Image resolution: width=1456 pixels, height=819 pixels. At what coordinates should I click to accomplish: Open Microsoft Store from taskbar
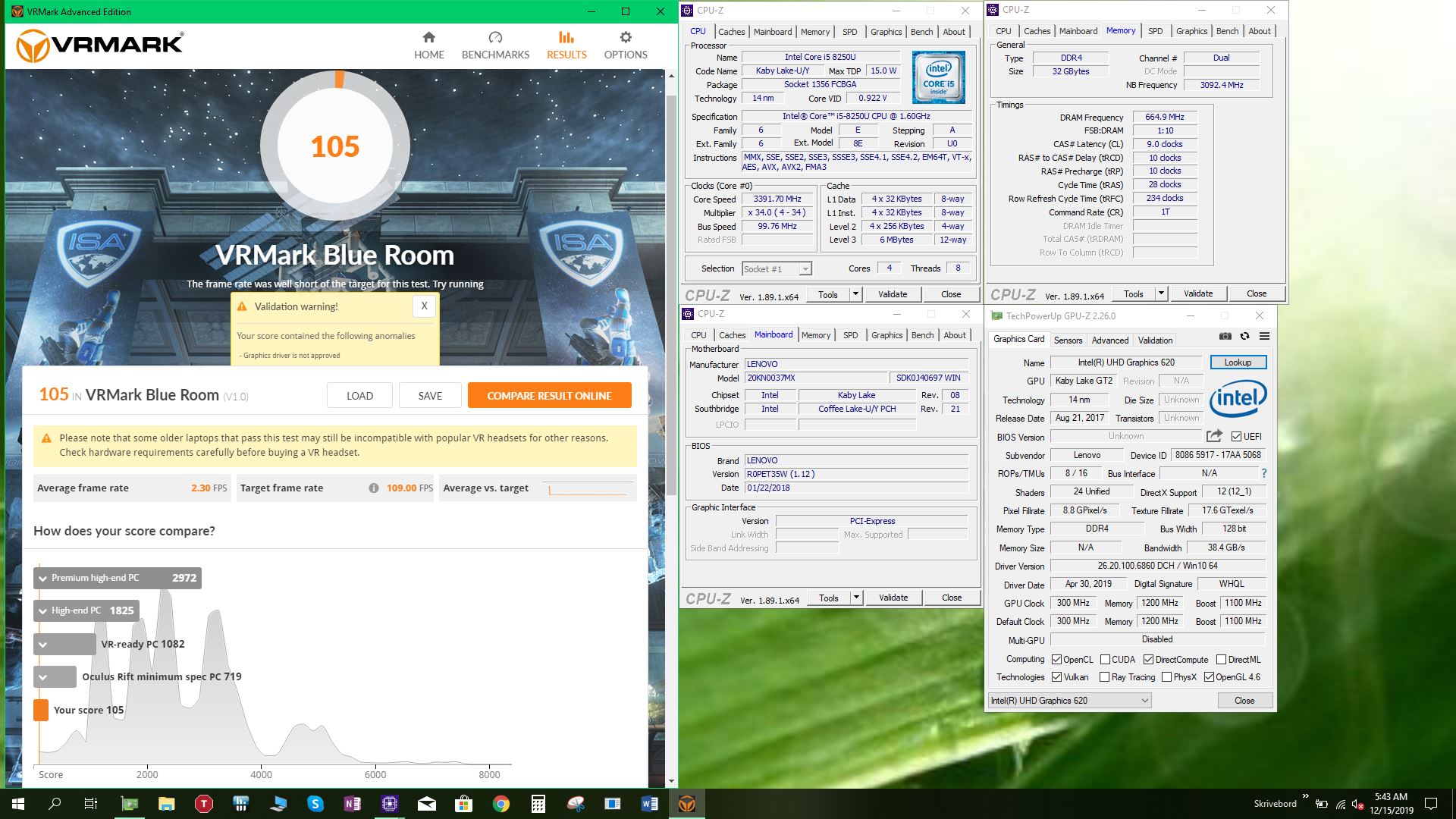point(464,804)
